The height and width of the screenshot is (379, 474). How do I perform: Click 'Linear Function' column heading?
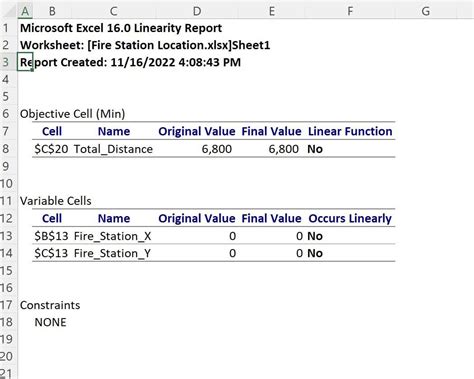[x=350, y=131]
